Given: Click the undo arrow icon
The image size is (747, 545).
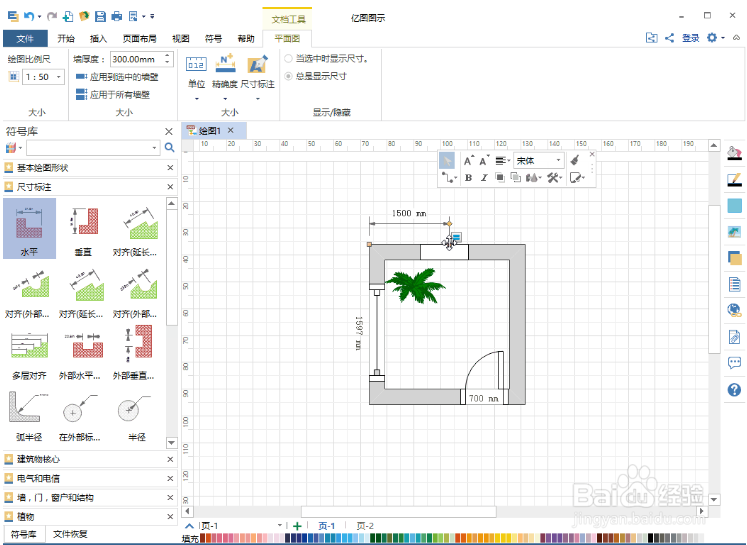Looking at the screenshot, I should (29, 16).
